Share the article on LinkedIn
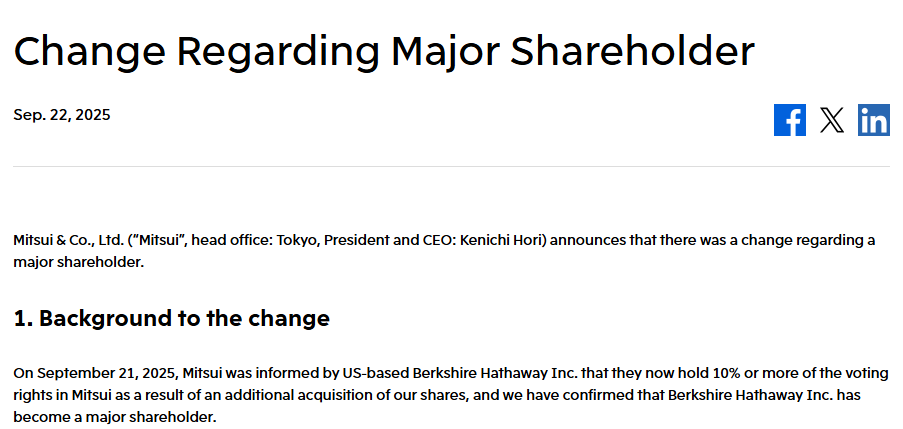 (x=874, y=120)
